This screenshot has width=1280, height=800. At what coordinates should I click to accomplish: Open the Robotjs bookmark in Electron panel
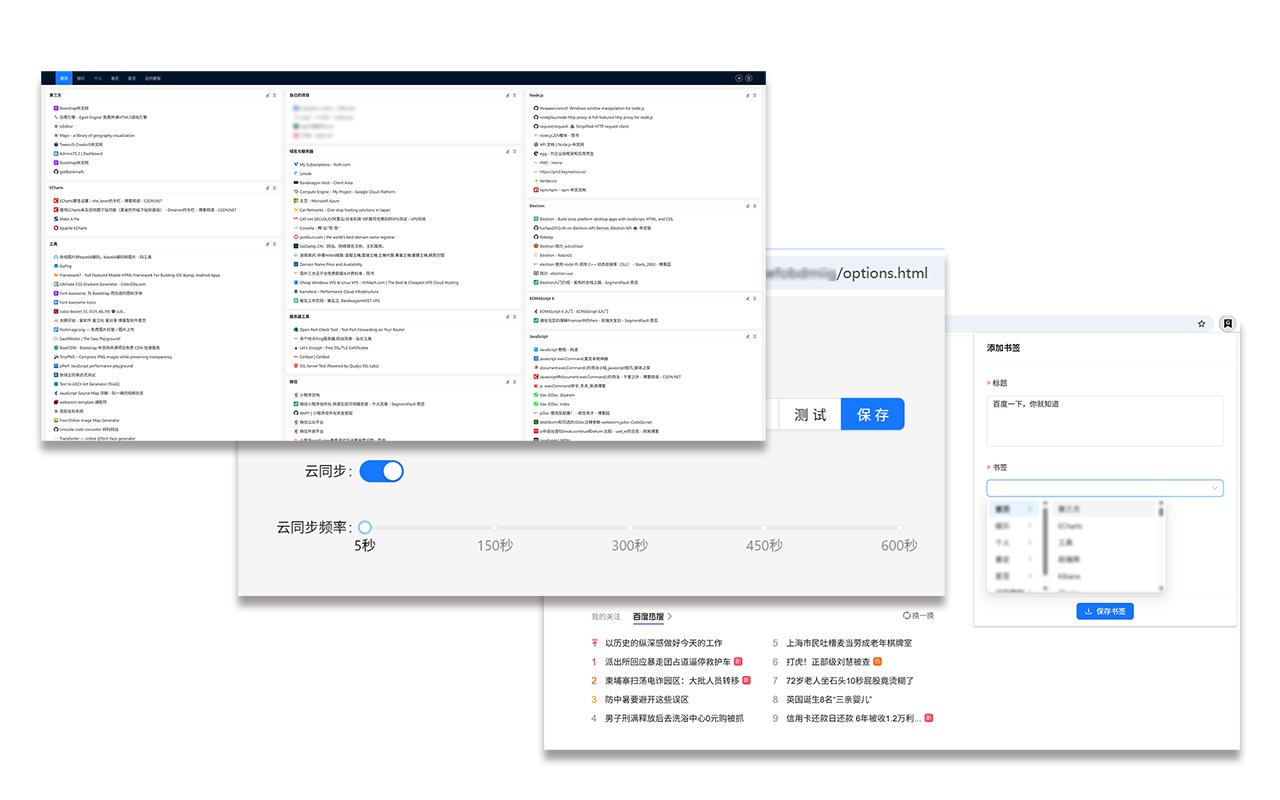tap(545, 237)
